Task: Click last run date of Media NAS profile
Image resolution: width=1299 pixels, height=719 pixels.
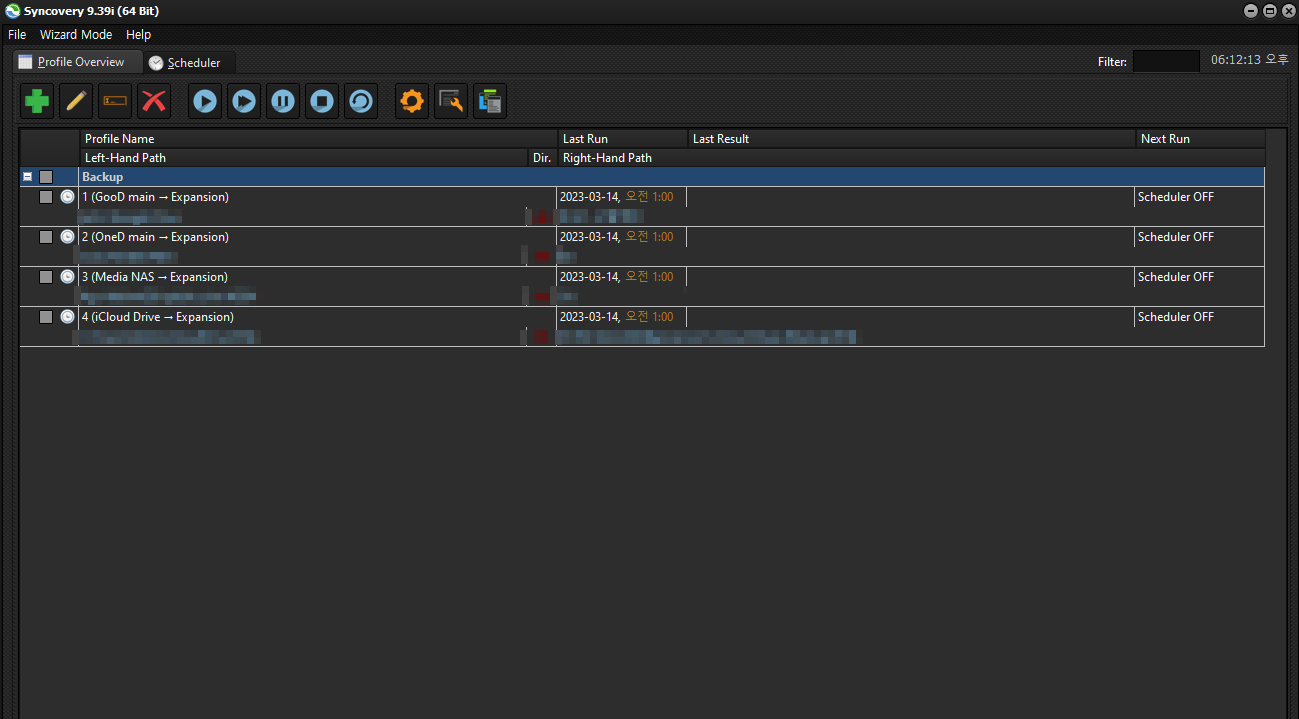Action: [x=616, y=277]
